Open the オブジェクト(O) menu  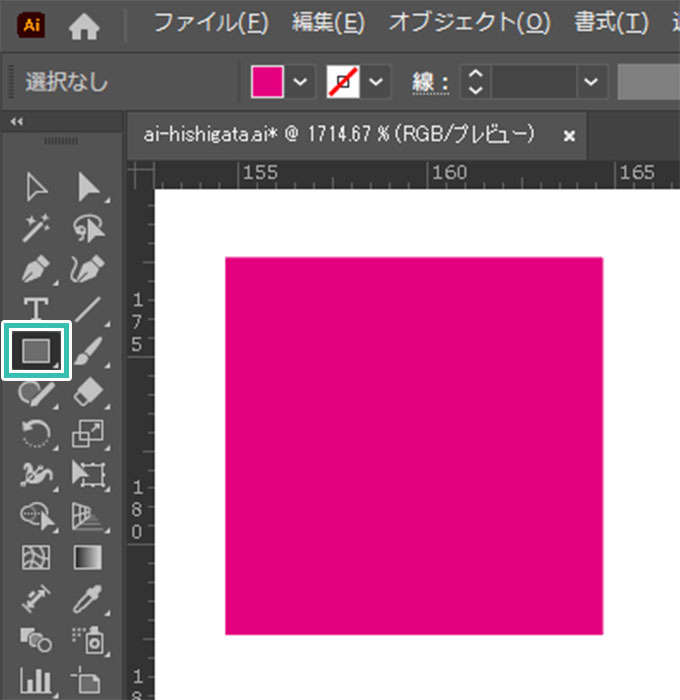(469, 23)
